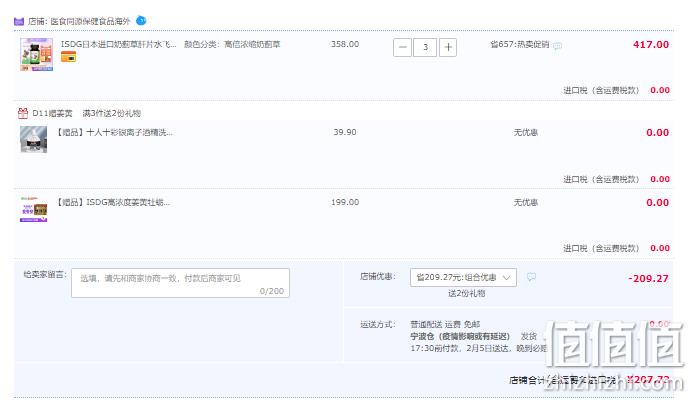Click the D11赠套卖 label
The image size is (693, 400).
(52, 113)
